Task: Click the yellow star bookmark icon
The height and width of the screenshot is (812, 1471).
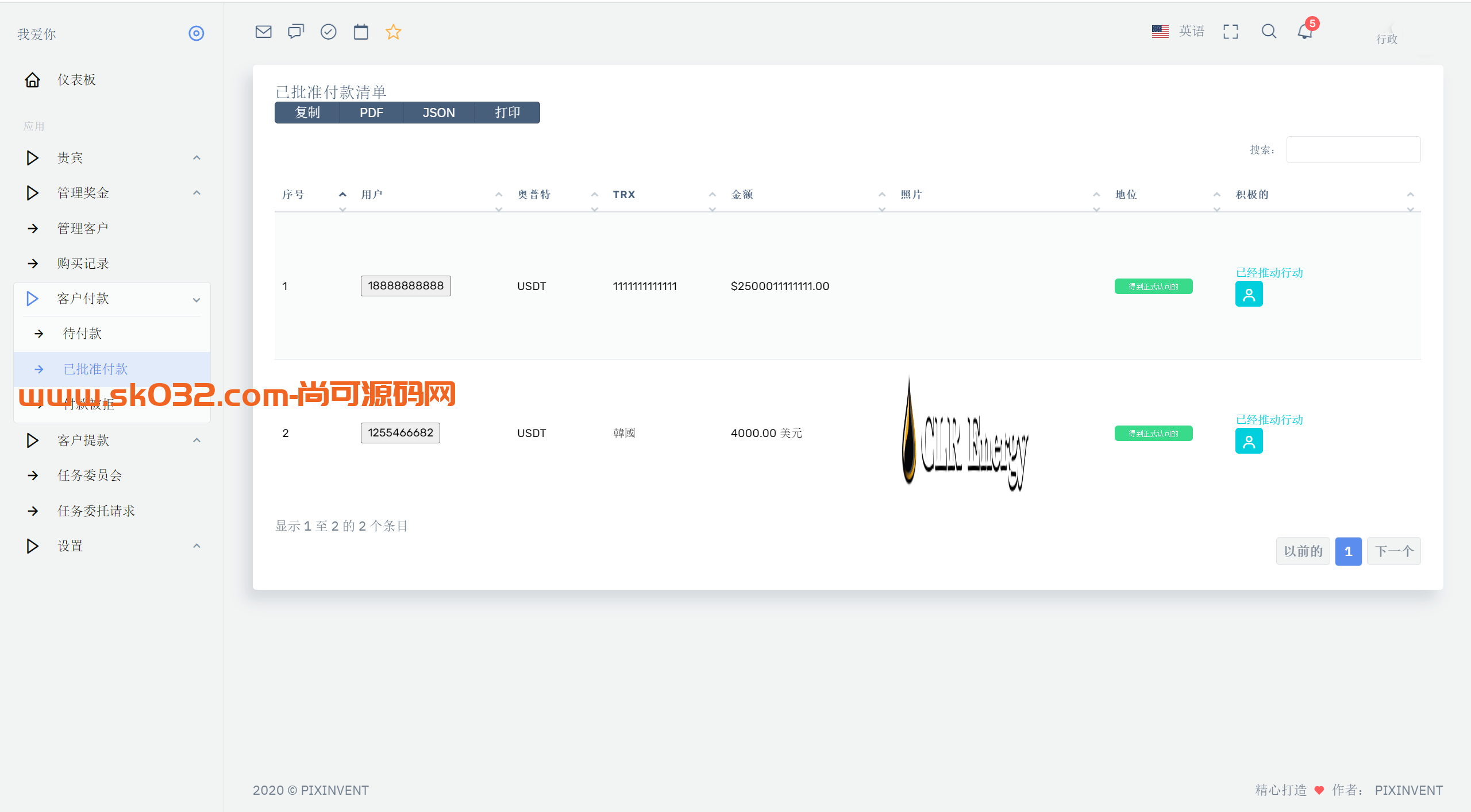Action: pos(393,32)
